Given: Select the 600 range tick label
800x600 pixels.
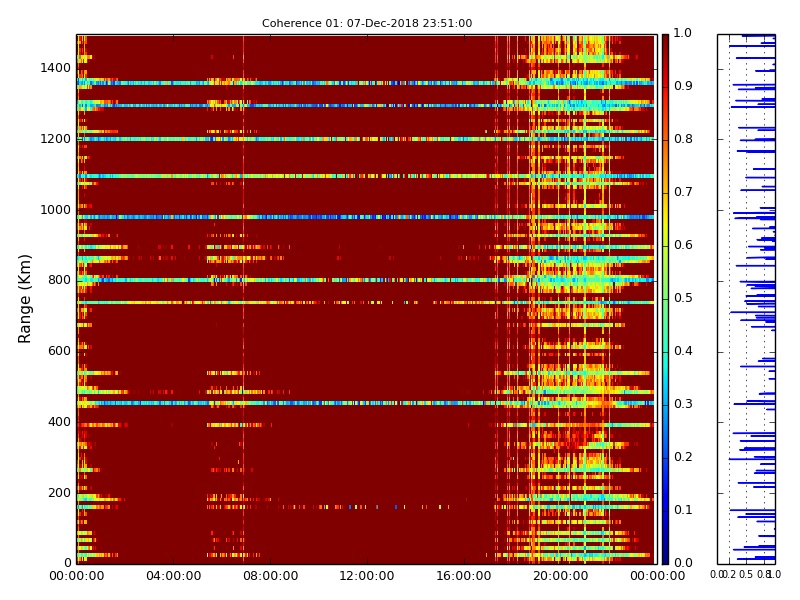Looking at the screenshot, I should (58, 351).
